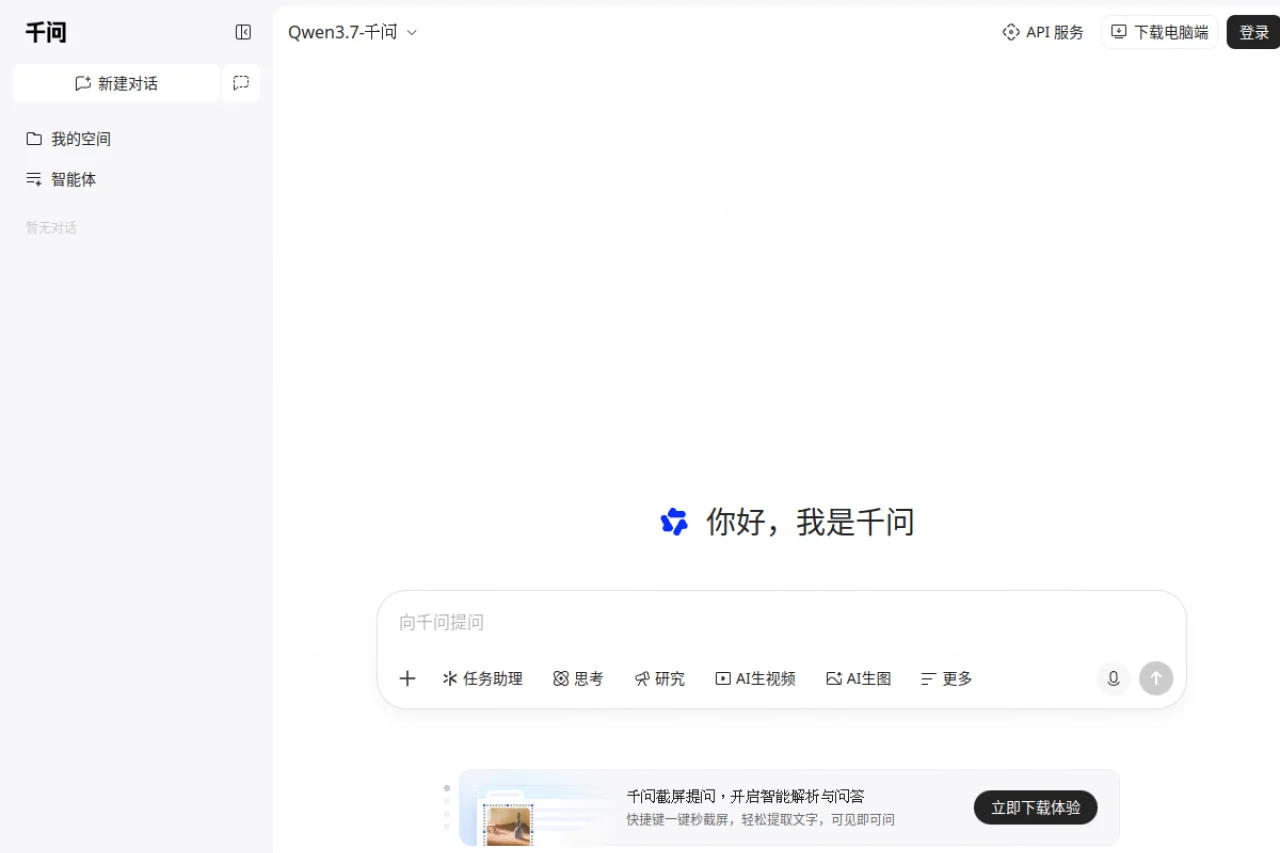
Task: Click the 快捷键一键秒截屏 banner subtitle
Action: pyautogui.click(x=761, y=820)
